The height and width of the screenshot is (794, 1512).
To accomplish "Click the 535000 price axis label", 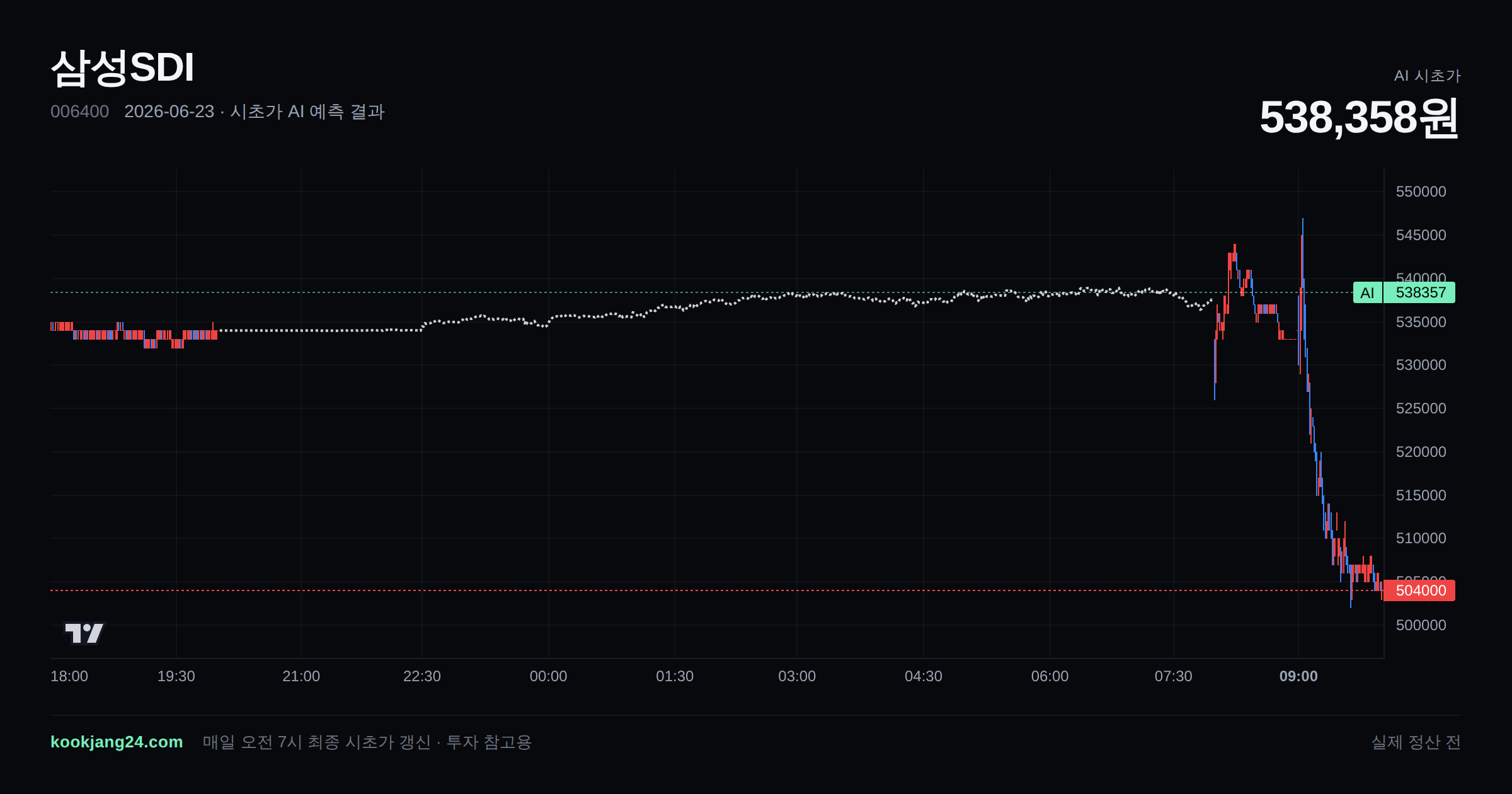I will pos(1421,322).
